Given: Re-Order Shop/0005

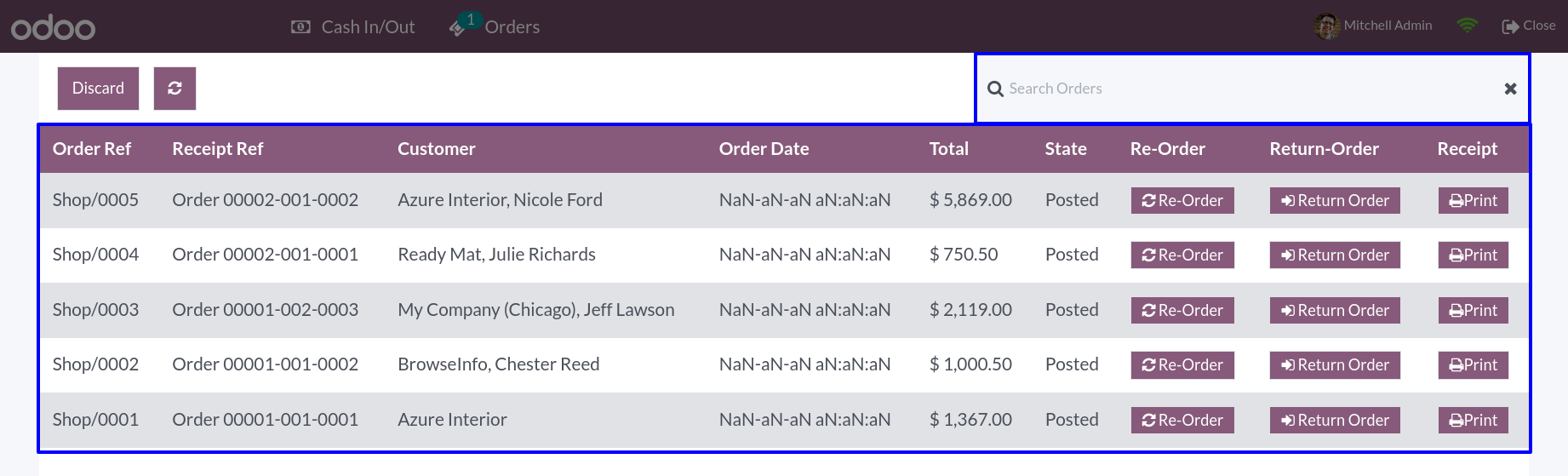Looking at the screenshot, I should click(1182, 200).
